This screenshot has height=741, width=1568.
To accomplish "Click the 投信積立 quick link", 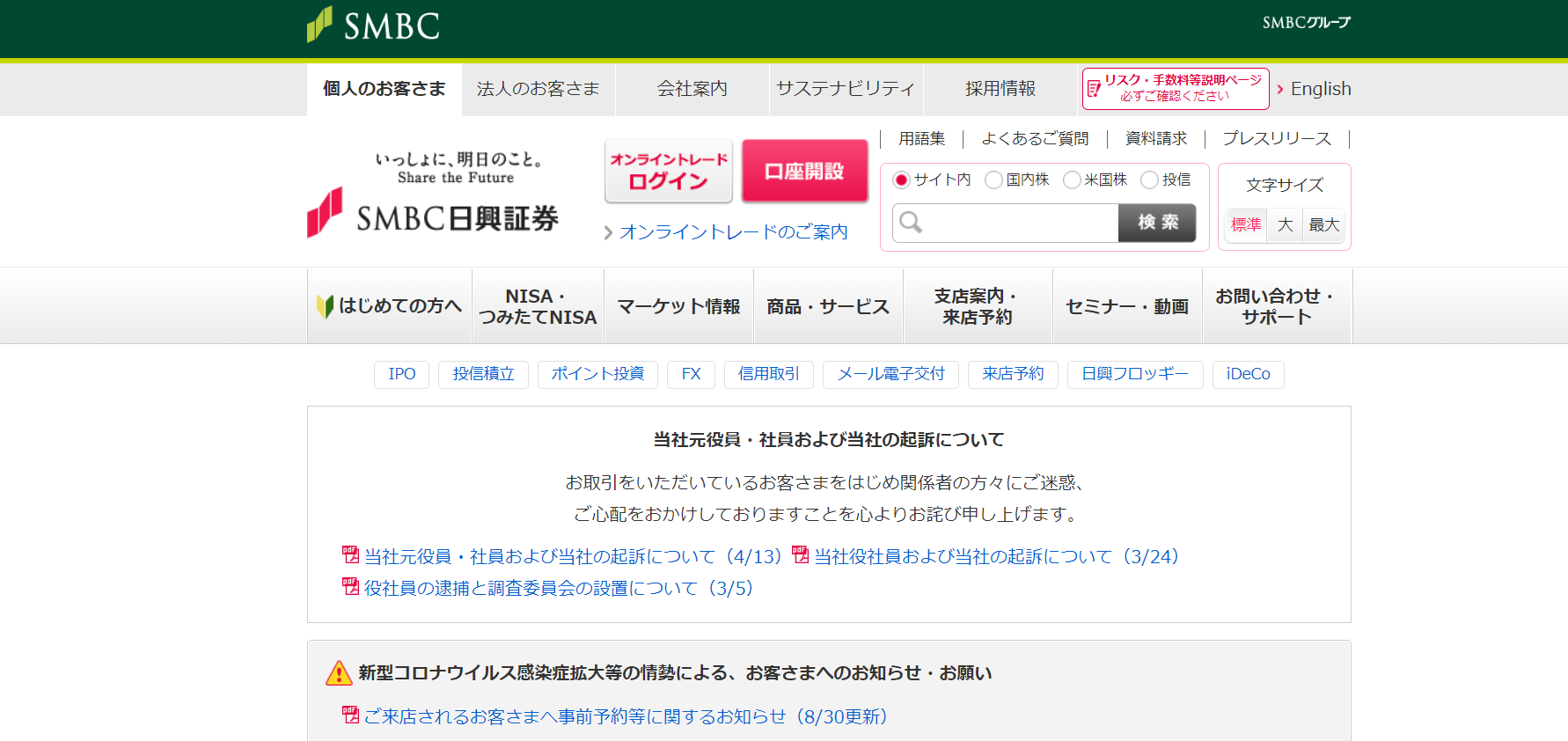I will pos(483,374).
